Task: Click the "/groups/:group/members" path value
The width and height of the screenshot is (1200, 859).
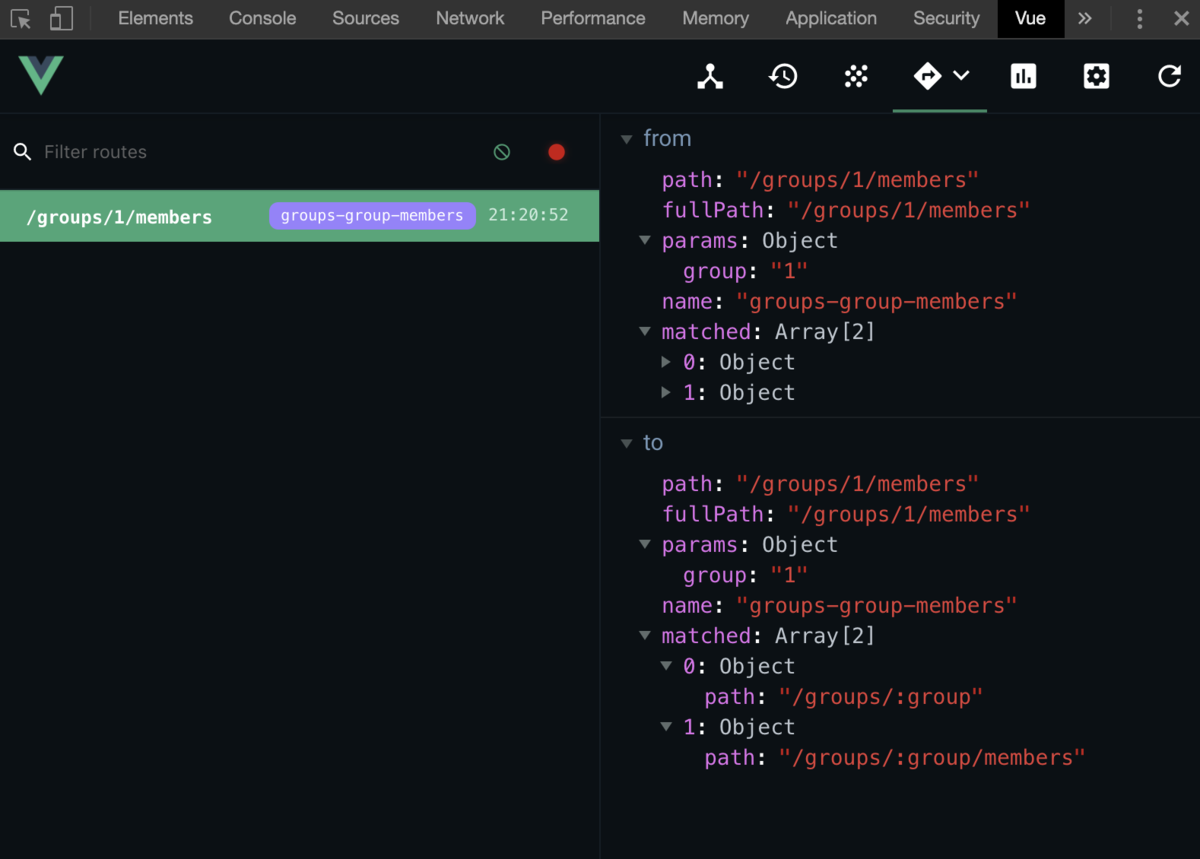Action: pos(932,758)
